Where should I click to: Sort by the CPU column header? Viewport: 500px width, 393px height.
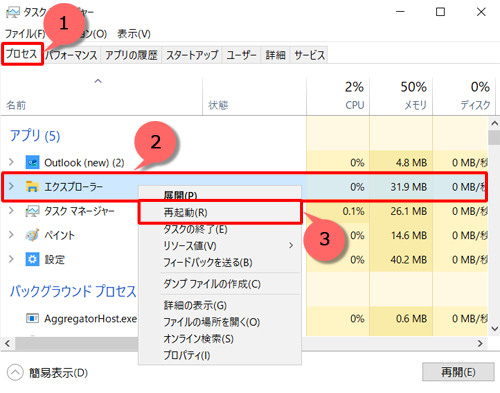pyautogui.click(x=338, y=97)
